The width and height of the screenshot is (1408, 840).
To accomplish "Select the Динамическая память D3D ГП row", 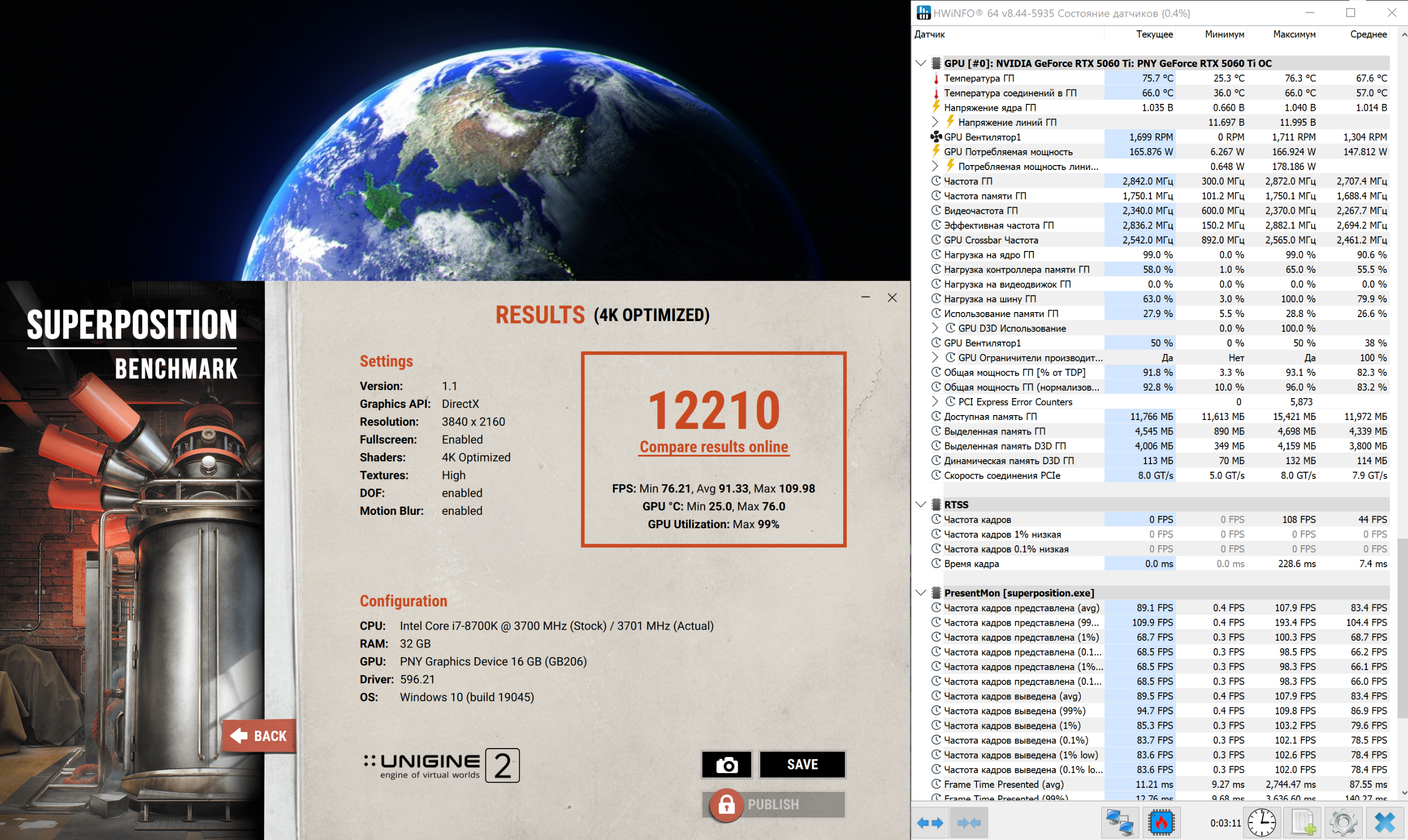I will (1160, 461).
